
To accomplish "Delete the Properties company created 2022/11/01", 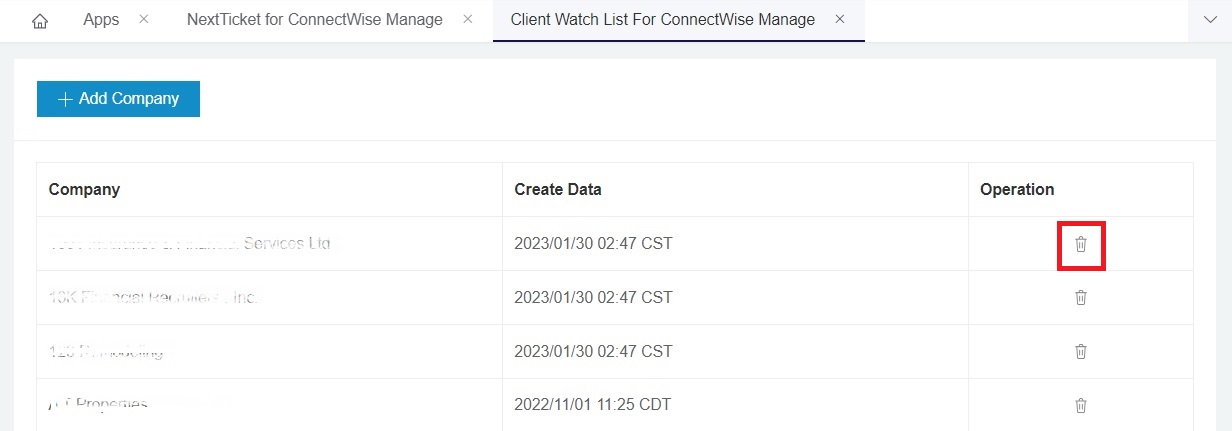I will [x=1080, y=405].
